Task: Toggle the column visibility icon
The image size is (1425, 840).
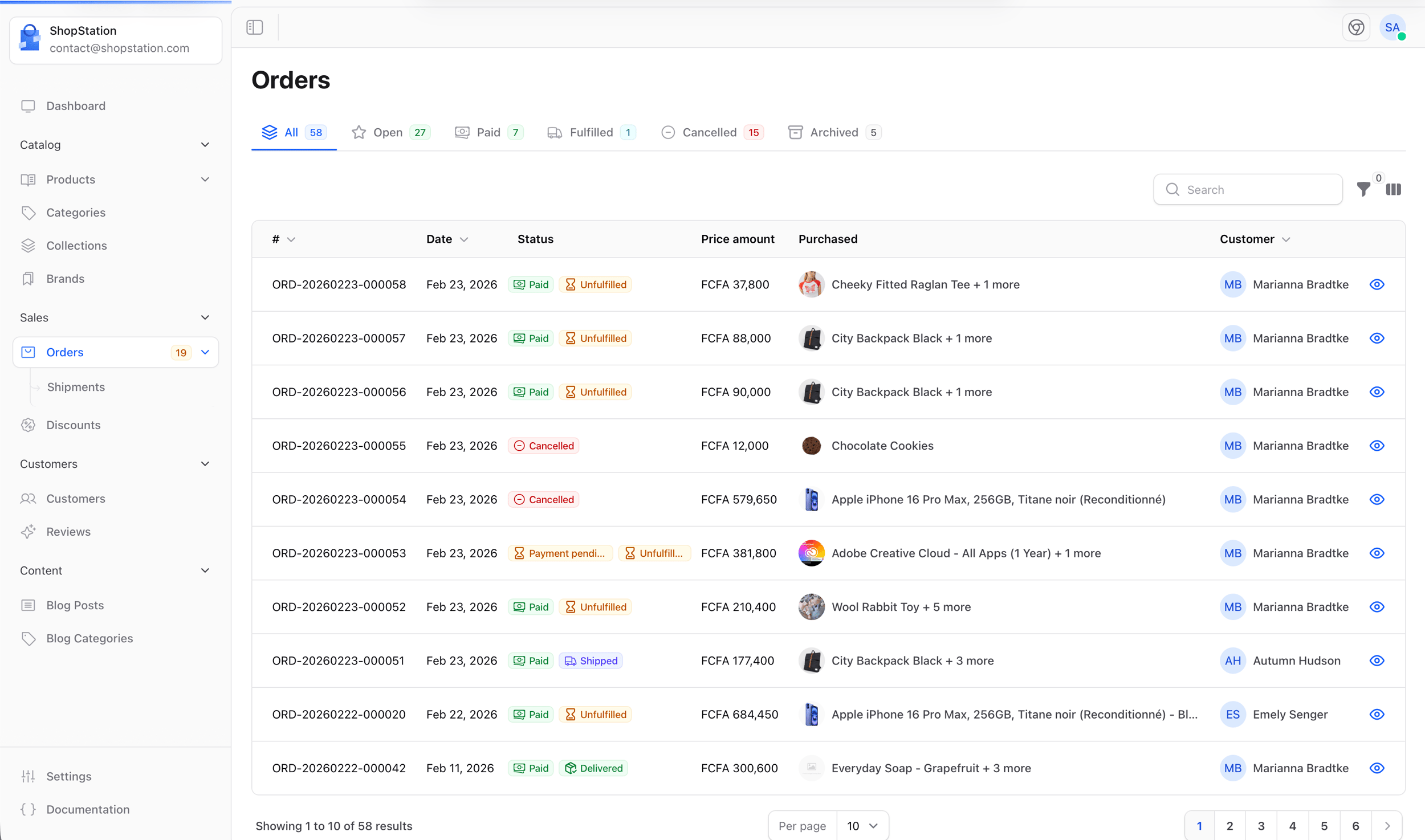Action: pyautogui.click(x=1393, y=189)
